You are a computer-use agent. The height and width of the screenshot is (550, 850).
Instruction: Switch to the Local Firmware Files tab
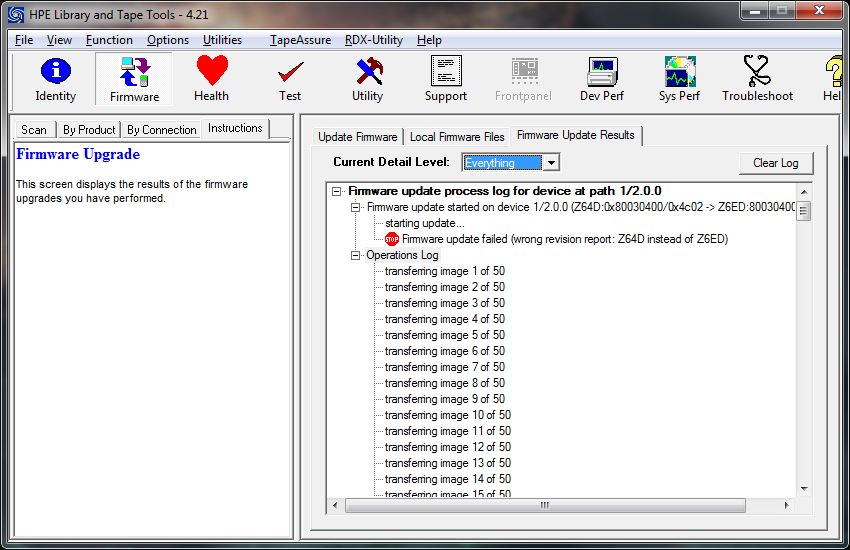tap(457, 137)
